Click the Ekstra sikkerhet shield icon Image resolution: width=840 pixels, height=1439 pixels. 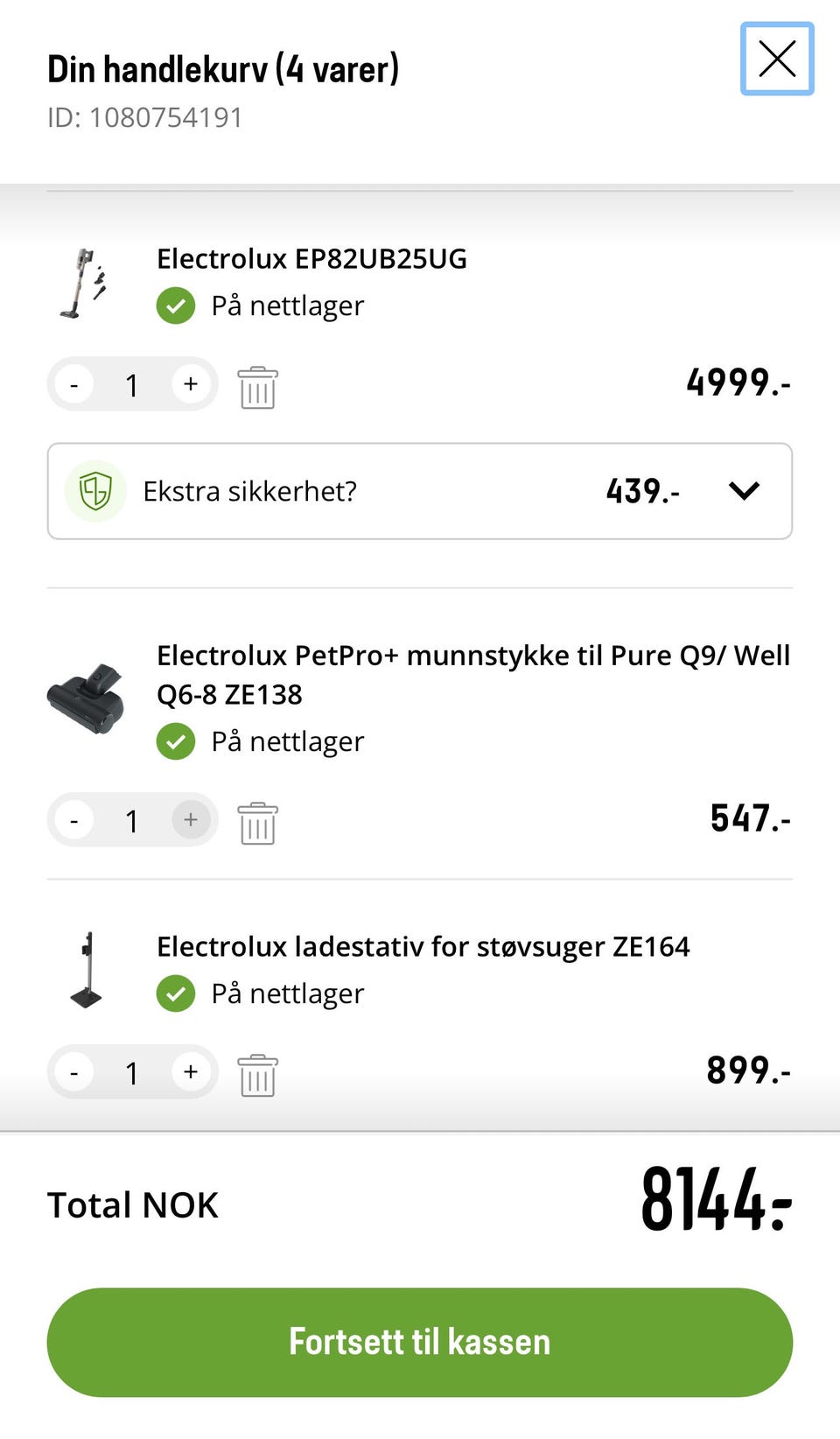point(95,491)
